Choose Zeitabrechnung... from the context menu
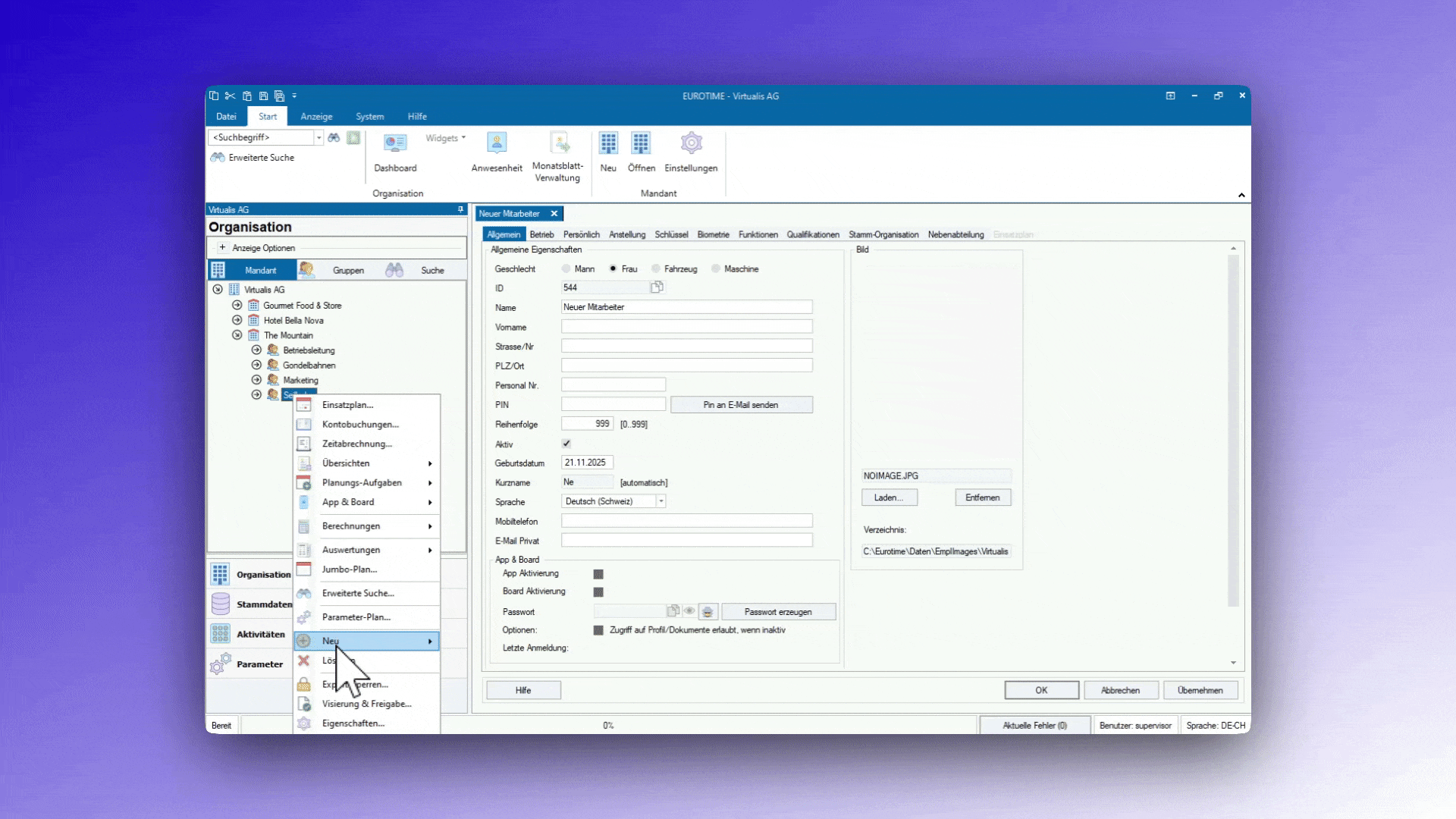 356,444
